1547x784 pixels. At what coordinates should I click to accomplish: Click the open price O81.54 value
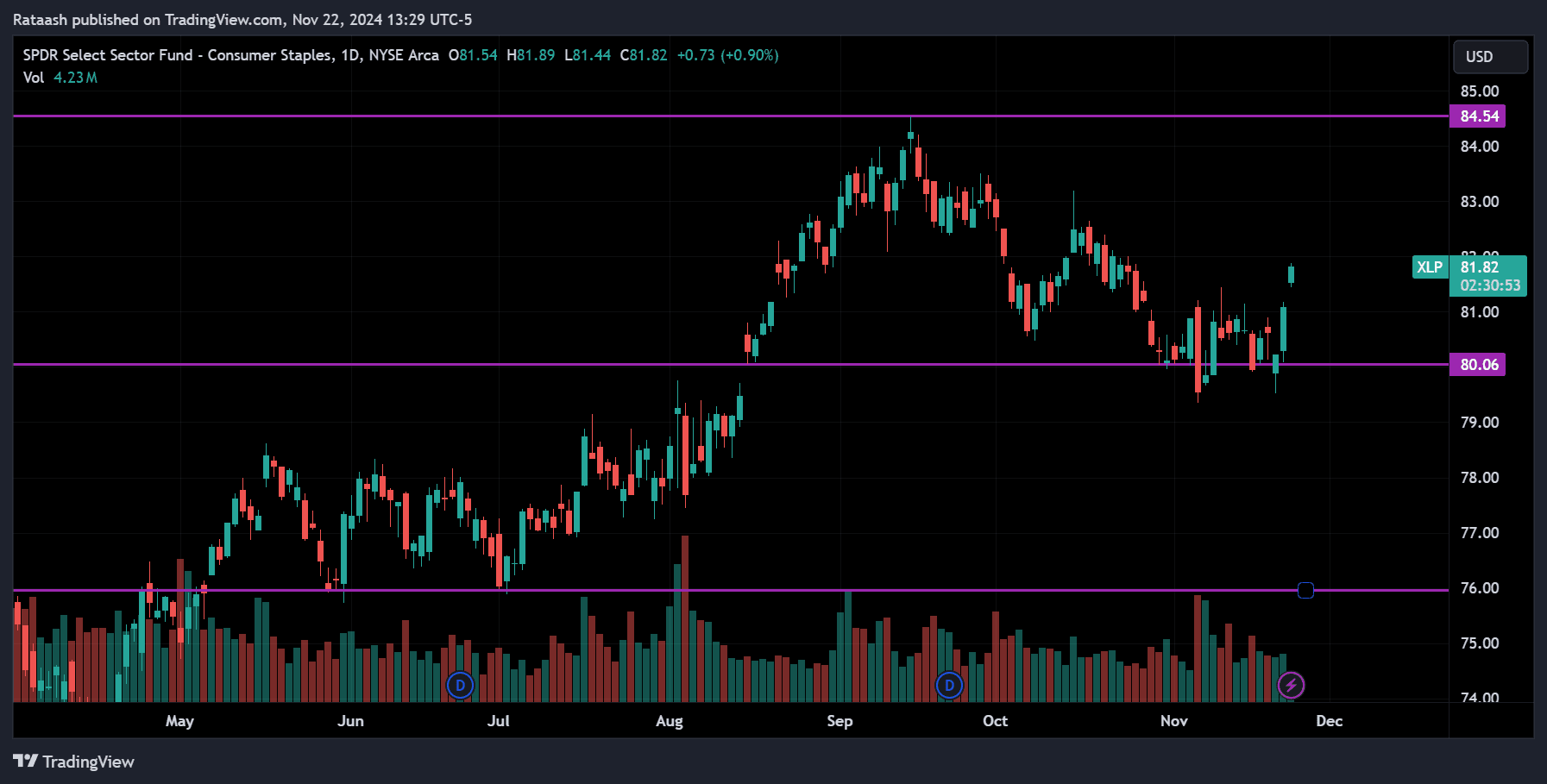(x=473, y=55)
